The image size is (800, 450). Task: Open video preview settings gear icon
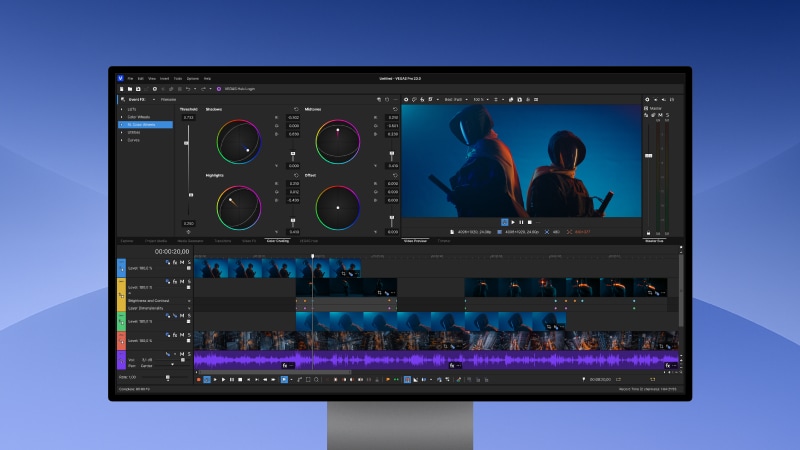(x=407, y=99)
